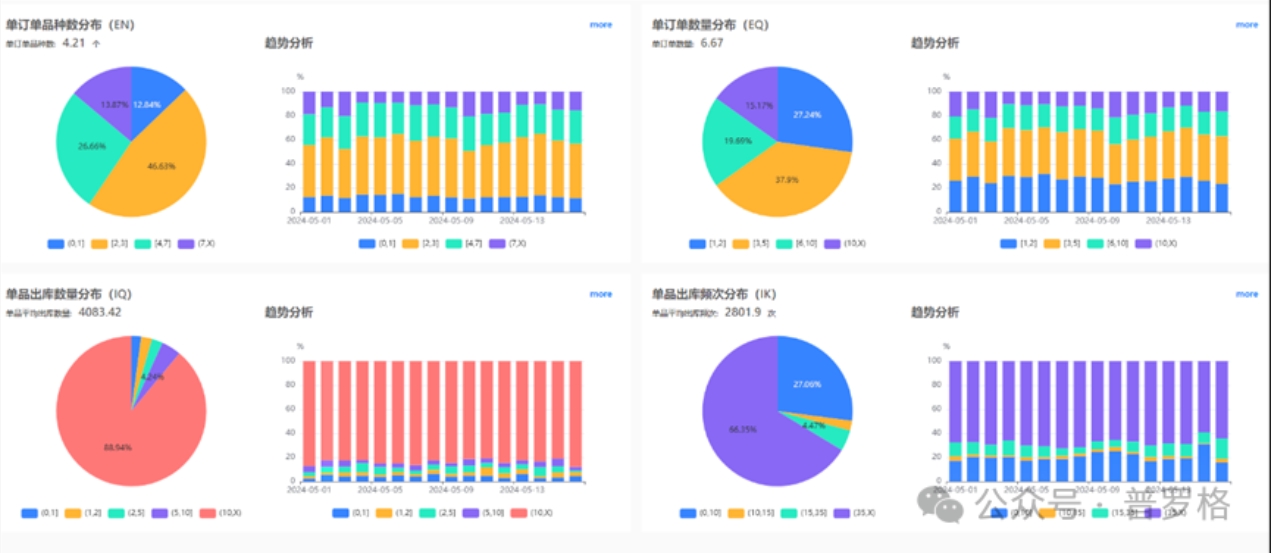Open "more" in the 单订单品种数分布 (EN) panel
Viewport: 1271px width, 553px height.
pos(600,25)
